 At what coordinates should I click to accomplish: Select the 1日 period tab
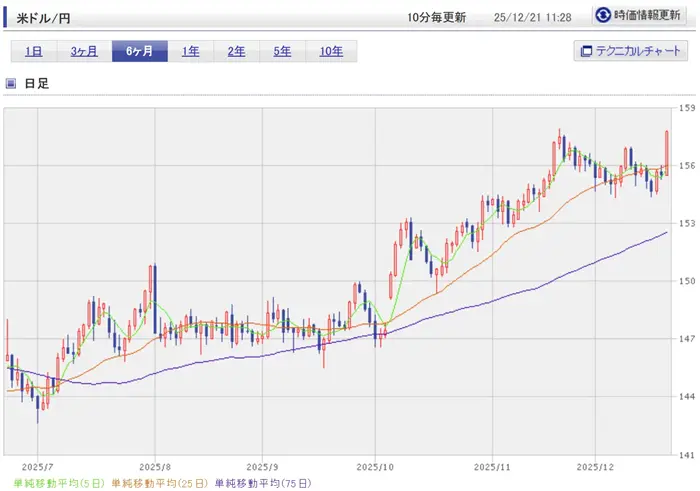[x=33, y=52]
